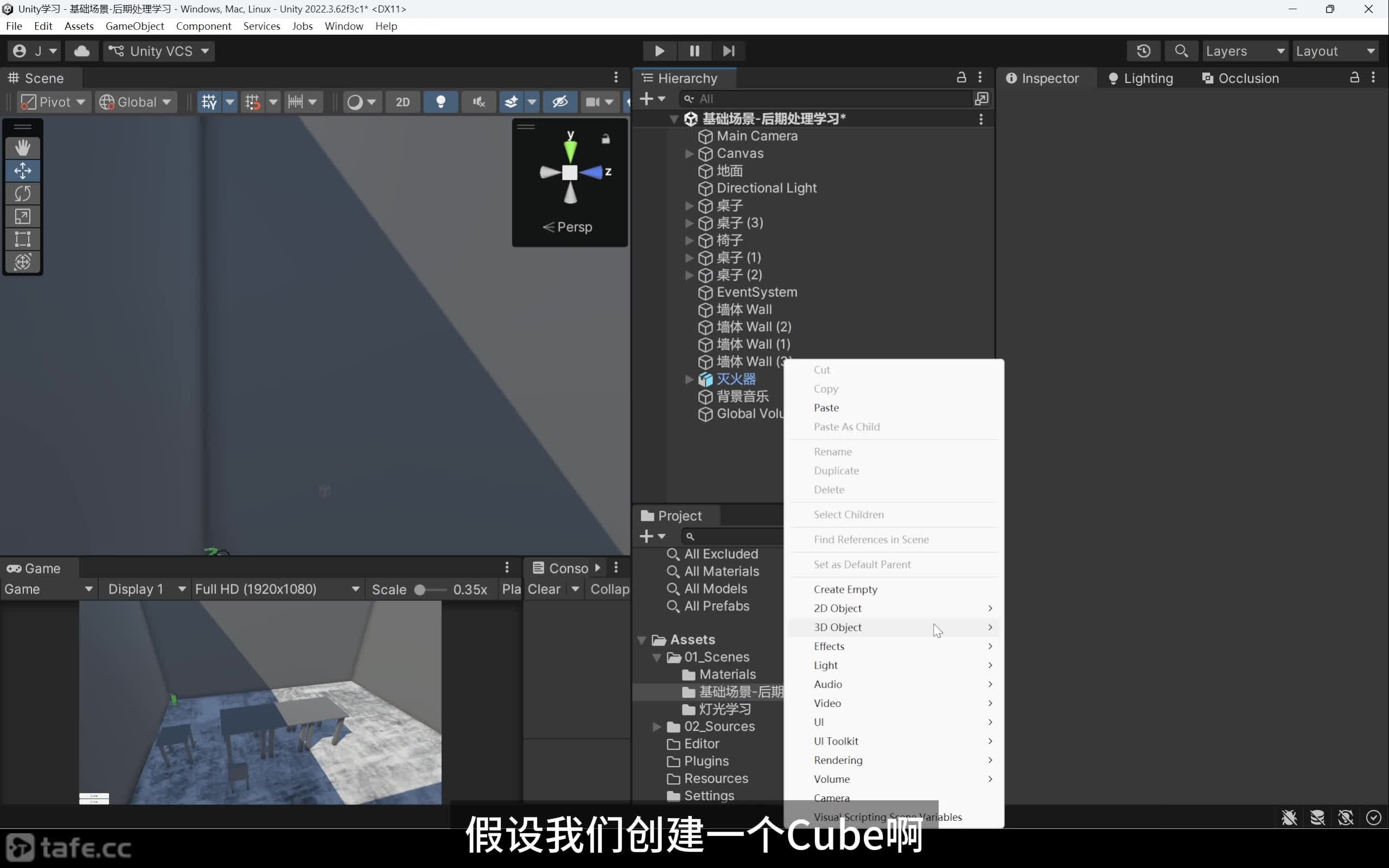This screenshot has height=868, width=1389.
Task: Open the 3D Object submenu
Action: 894,628
